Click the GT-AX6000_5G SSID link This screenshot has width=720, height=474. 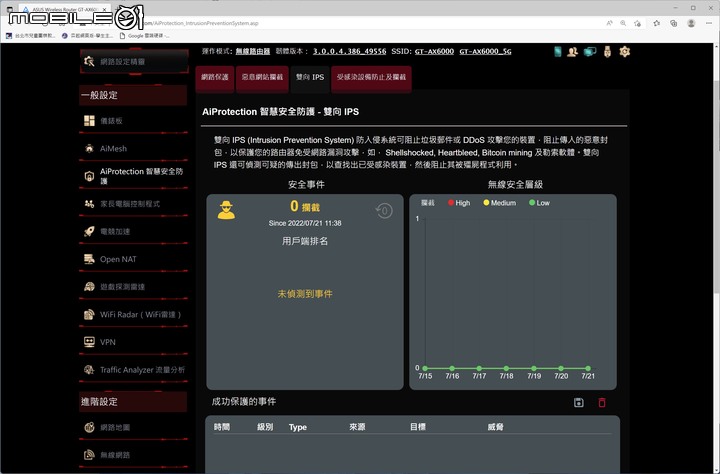coord(485,51)
